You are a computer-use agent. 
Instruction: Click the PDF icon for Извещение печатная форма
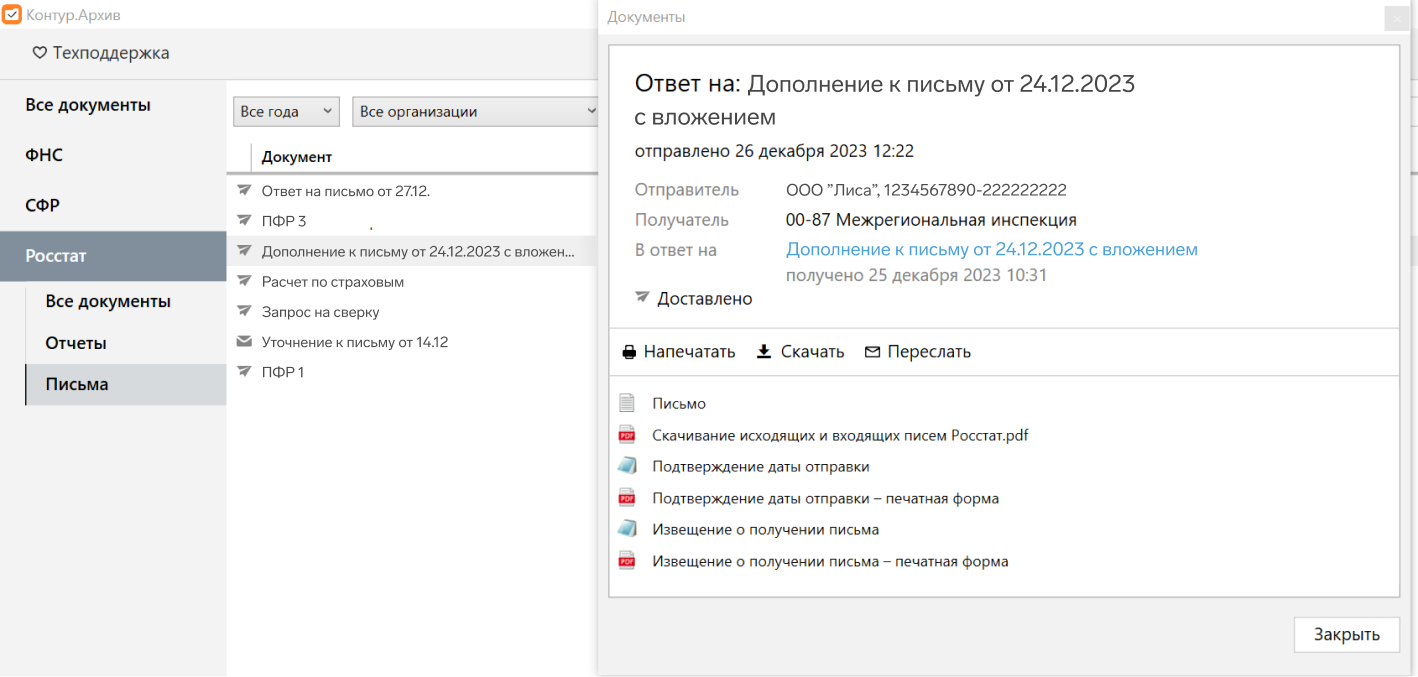[x=627, y=561]
